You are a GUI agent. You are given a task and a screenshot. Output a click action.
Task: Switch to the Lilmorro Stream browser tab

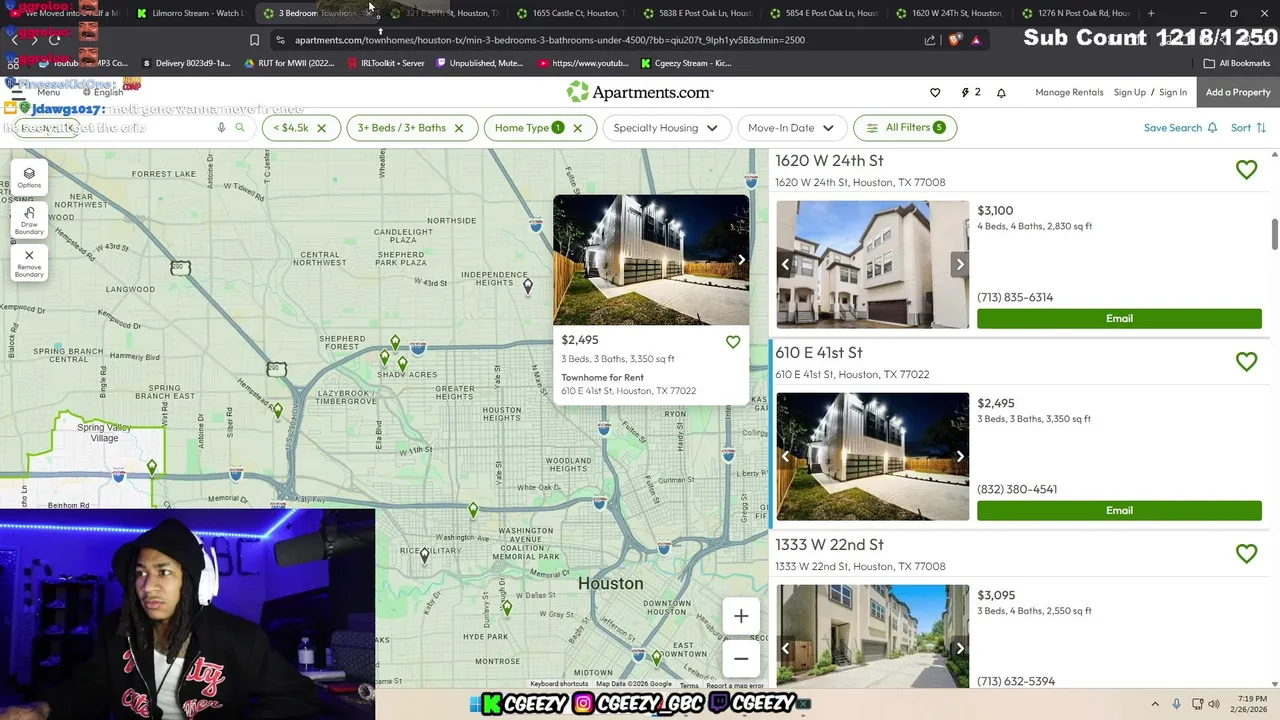(190, 13)
